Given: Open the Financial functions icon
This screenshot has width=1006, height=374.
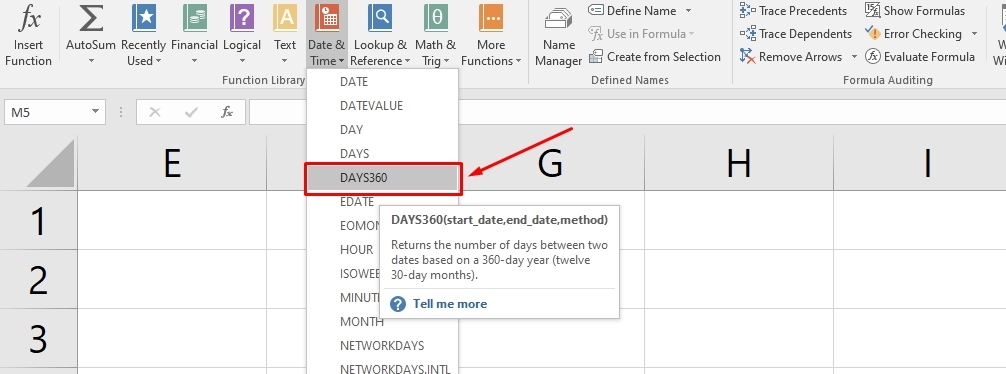Looking at the screenshot, I should tap(194, 19).
